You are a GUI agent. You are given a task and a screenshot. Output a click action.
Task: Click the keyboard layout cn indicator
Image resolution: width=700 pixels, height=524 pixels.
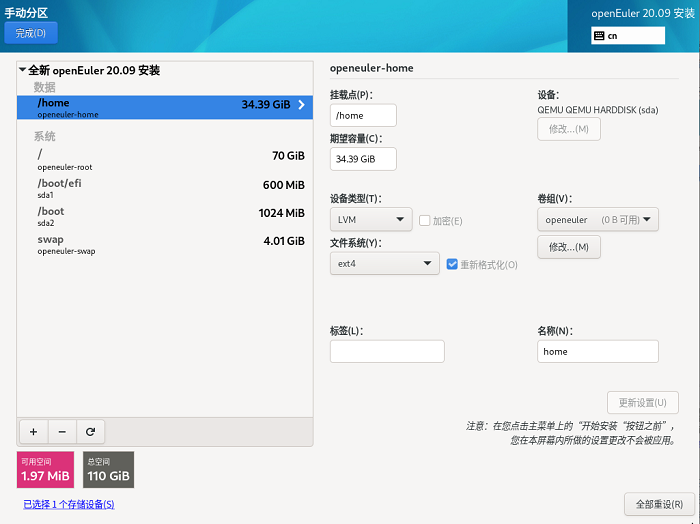coord(628,35)
